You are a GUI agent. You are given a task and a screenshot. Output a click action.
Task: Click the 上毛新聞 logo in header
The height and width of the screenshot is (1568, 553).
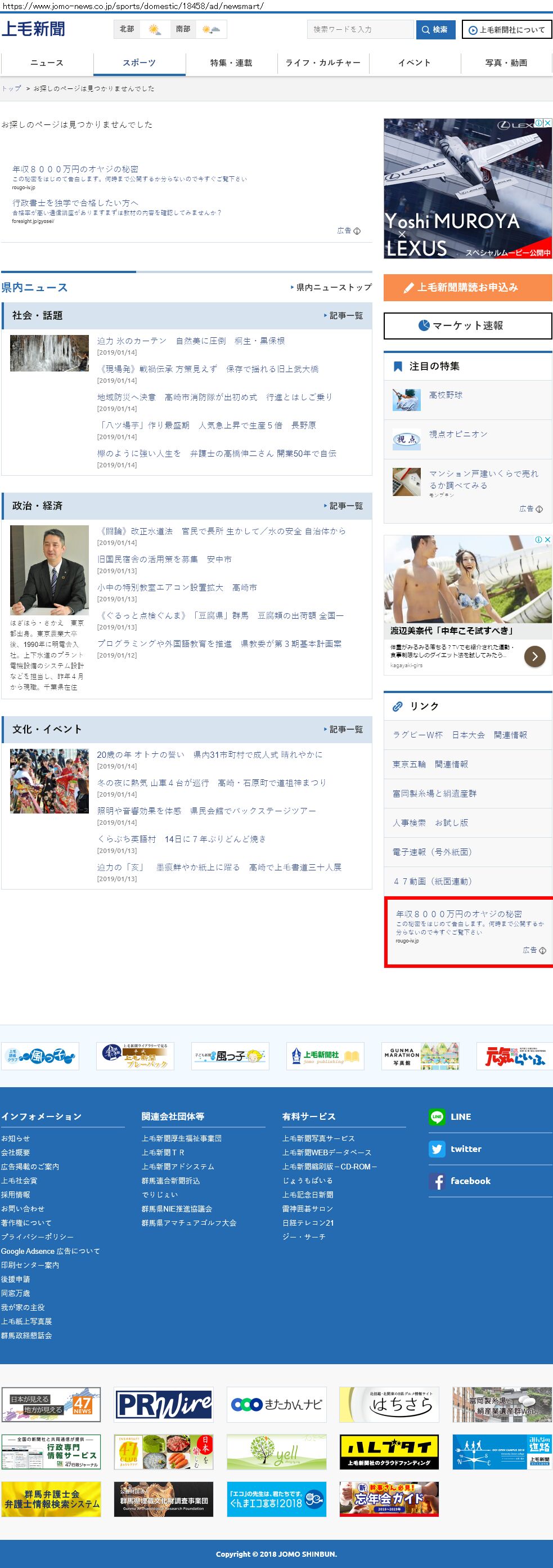click(33, 29)
